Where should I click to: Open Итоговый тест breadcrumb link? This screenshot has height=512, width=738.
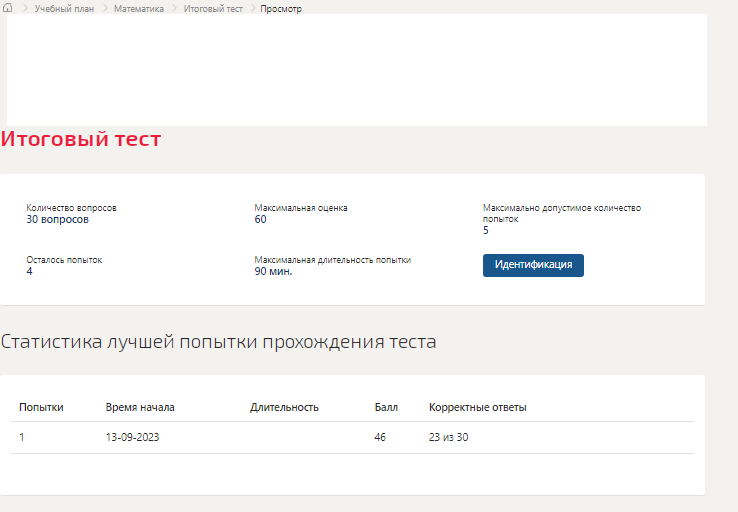[213, 8]
